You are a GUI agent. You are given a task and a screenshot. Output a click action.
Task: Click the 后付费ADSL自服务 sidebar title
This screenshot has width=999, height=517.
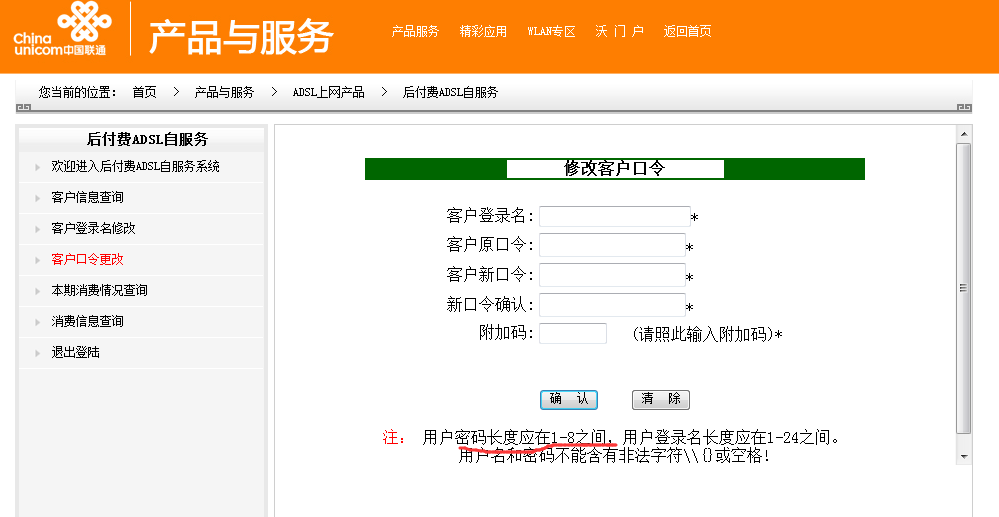coord(147,139)
